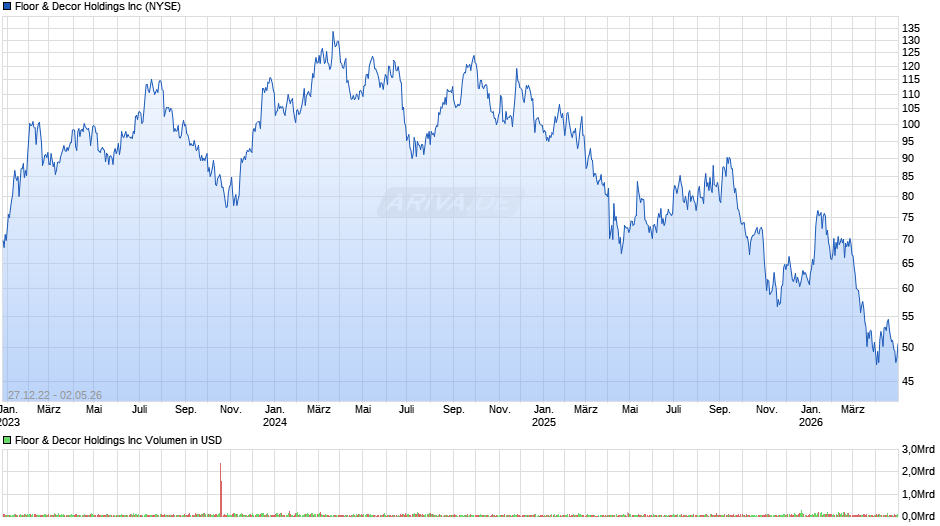Click the 'Jan. 2024' time axis label
This screenshot has width=940, height=526.
click(x=275, y=416)
